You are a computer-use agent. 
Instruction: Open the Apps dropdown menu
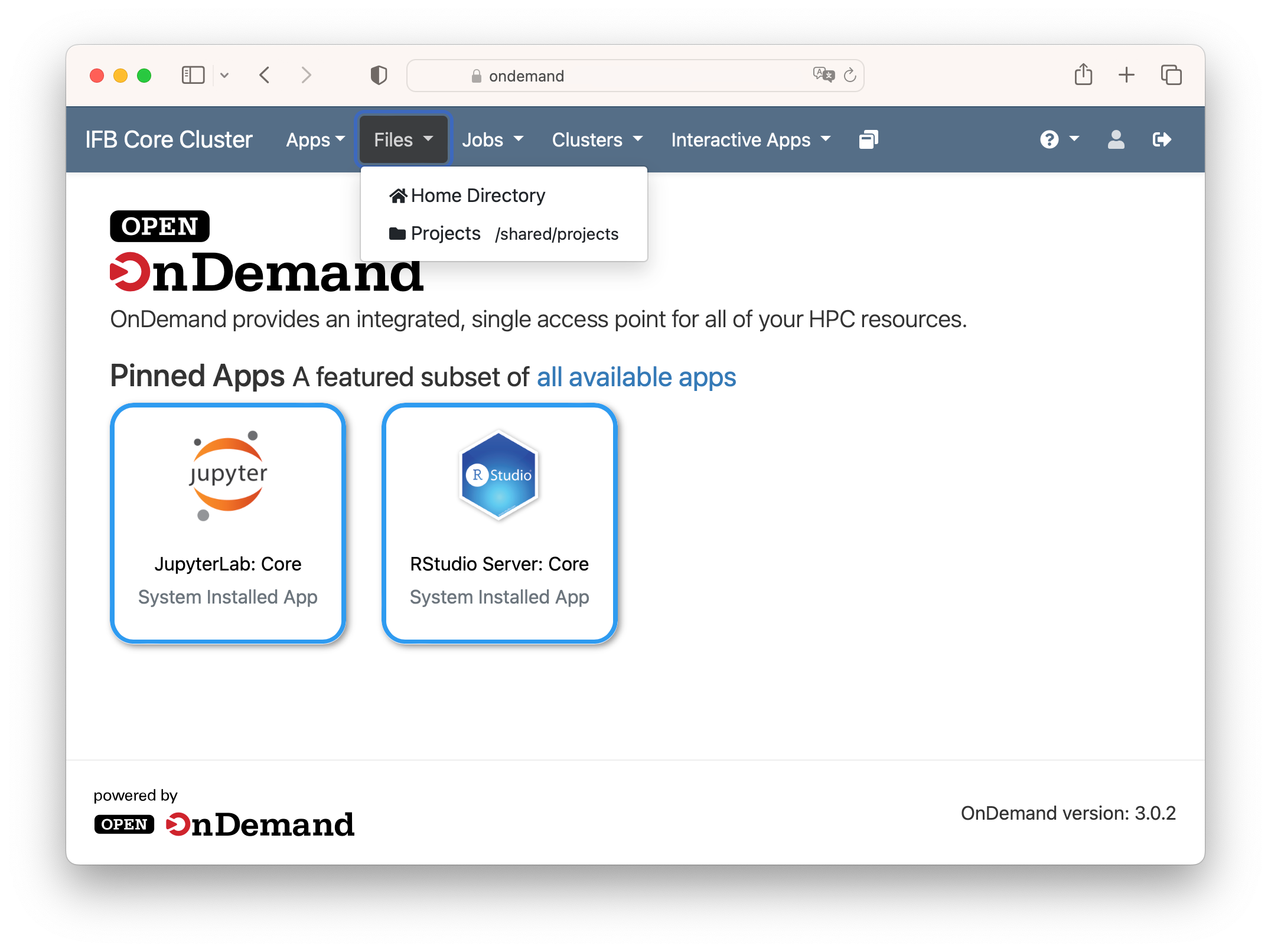(x=315, y=140)
